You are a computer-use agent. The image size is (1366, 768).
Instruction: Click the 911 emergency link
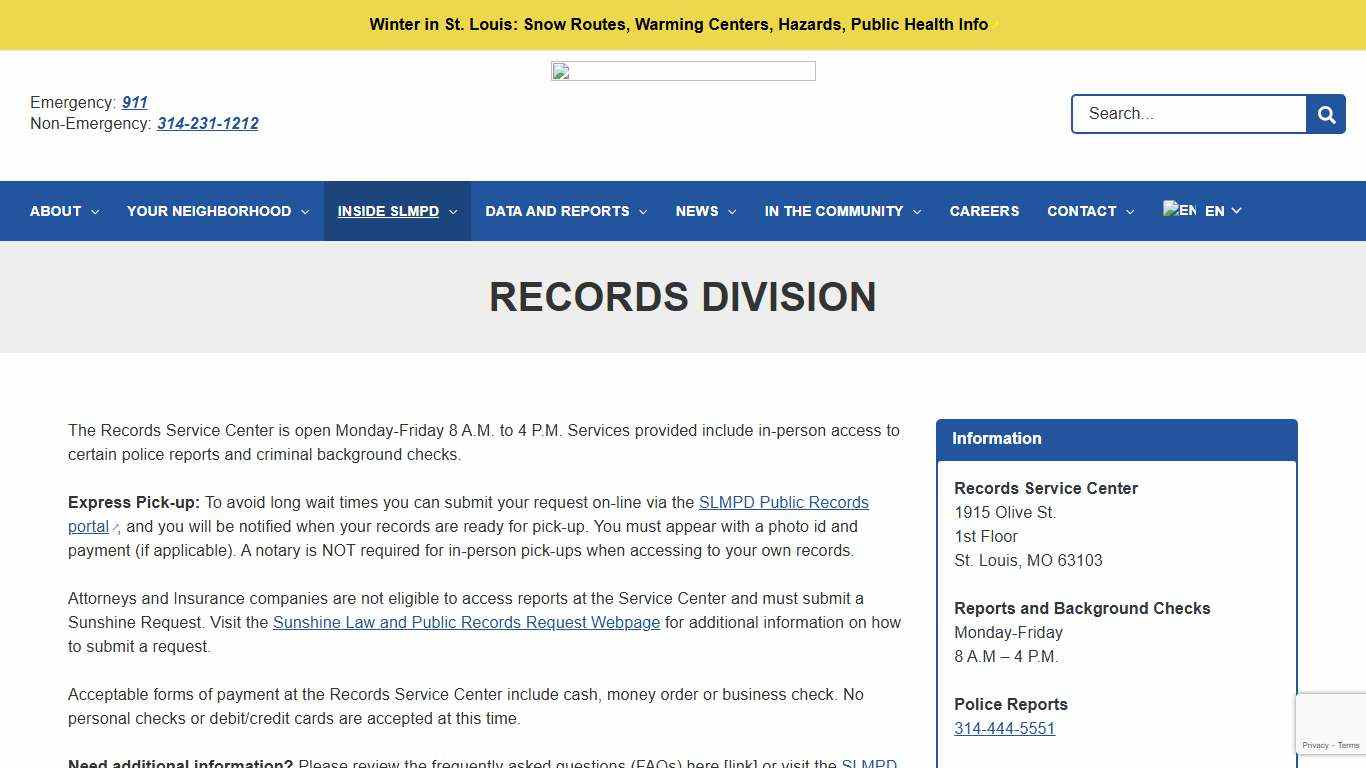point(134,102)
